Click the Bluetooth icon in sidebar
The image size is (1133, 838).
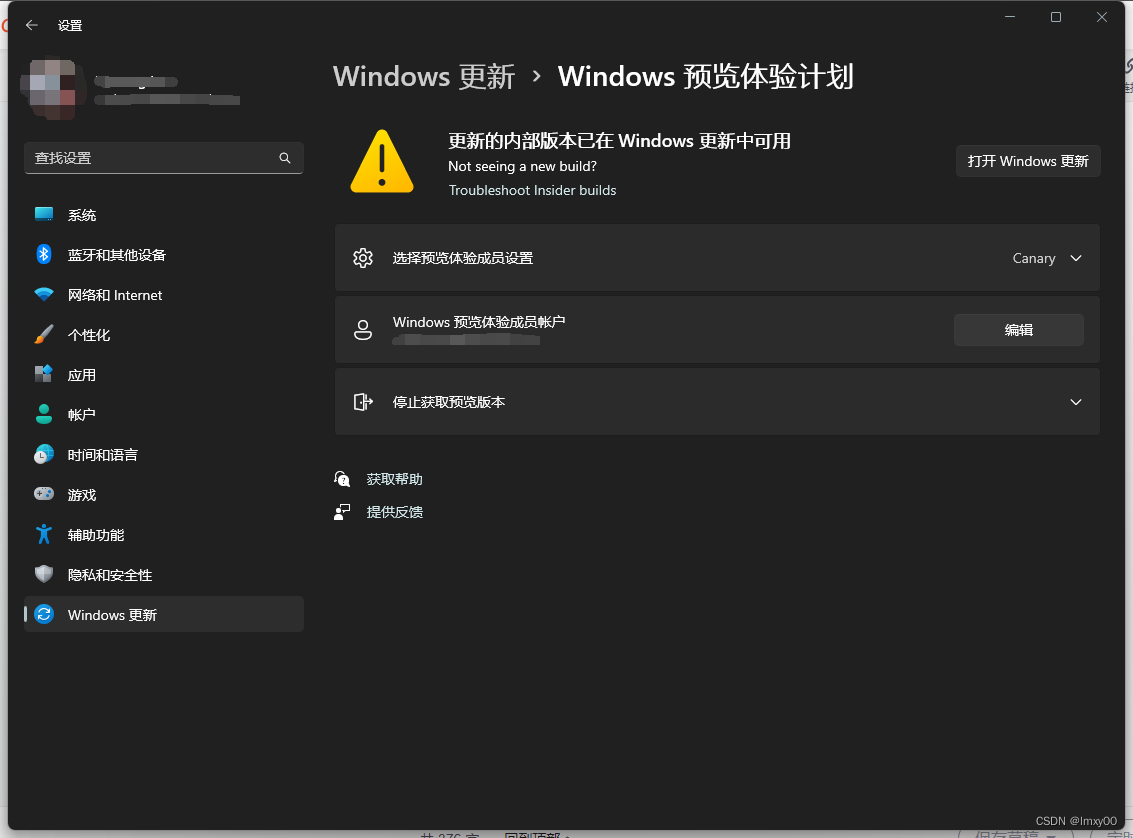pos(44,254)
